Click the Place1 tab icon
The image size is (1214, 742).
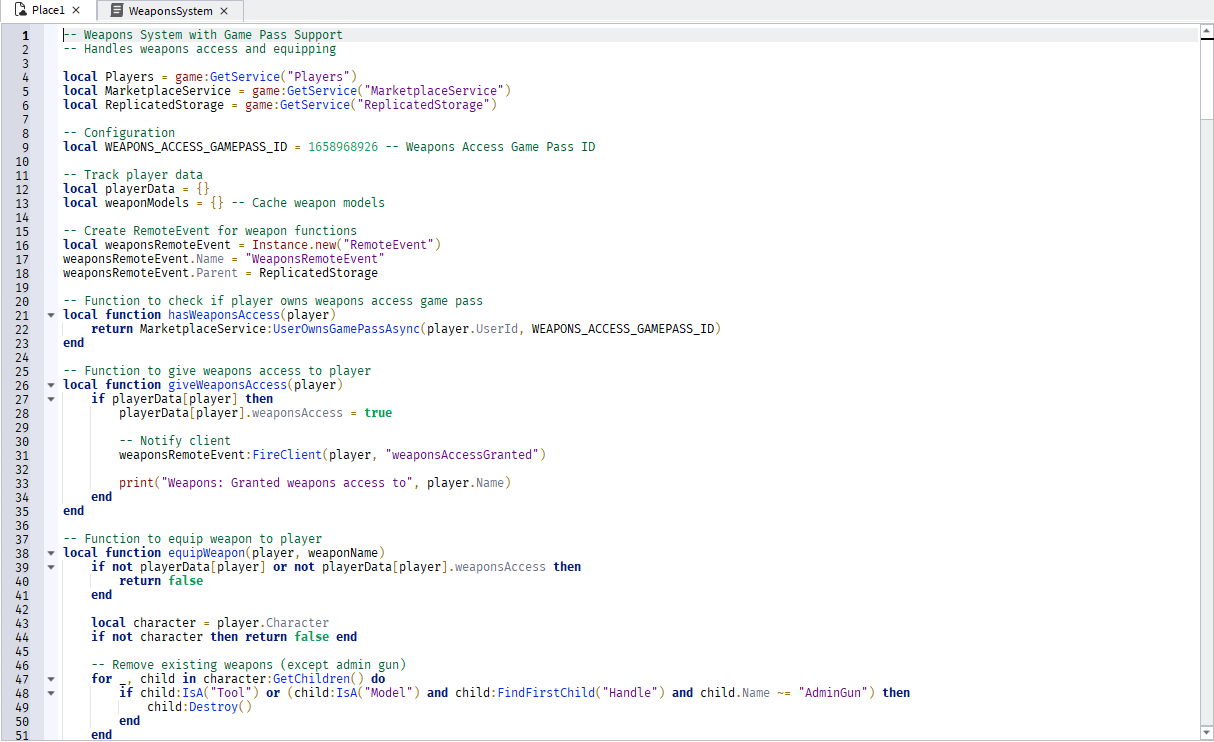[x=20, y=10]
